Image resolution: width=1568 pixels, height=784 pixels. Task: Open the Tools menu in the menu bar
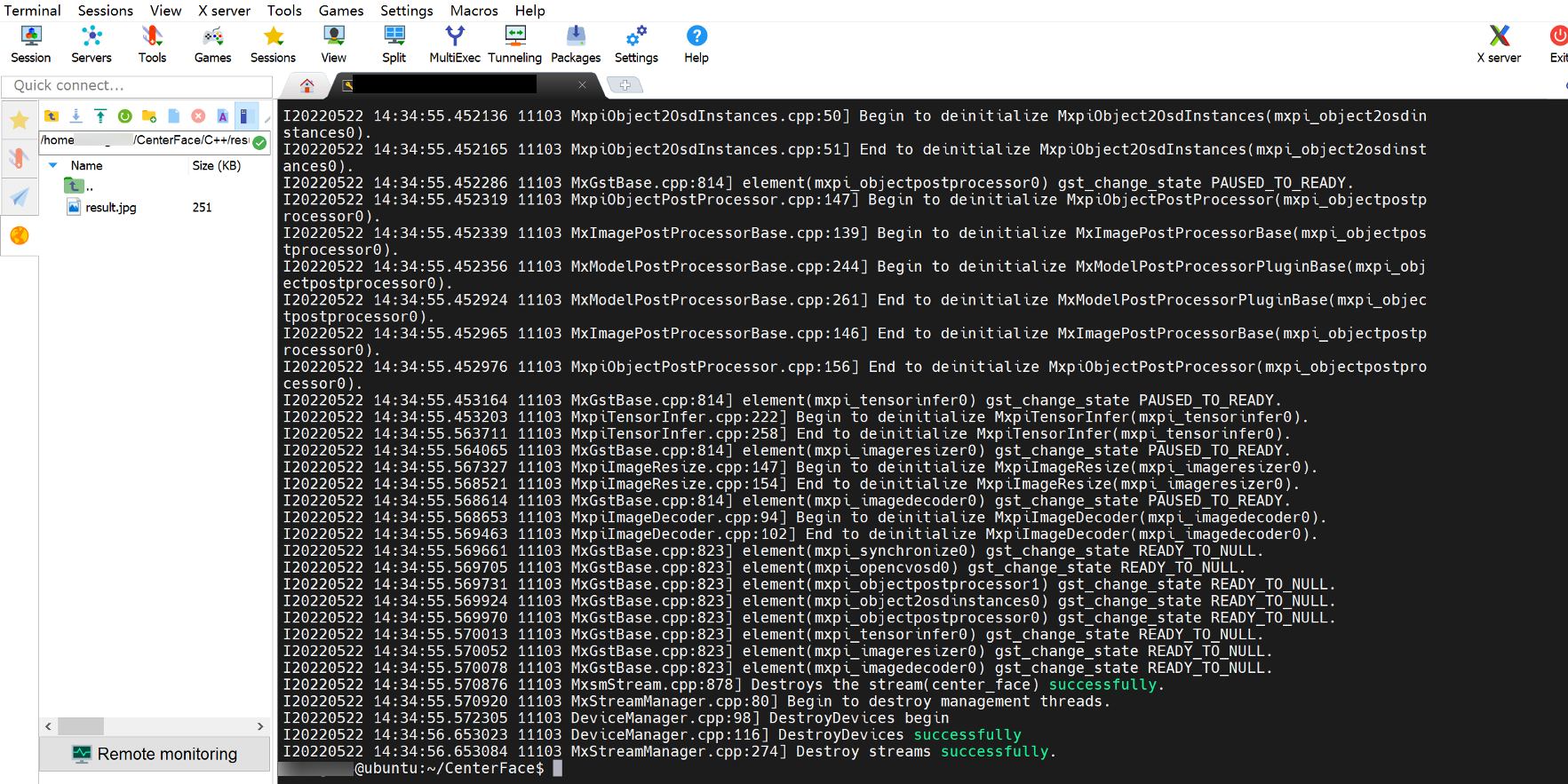[284, 11]
